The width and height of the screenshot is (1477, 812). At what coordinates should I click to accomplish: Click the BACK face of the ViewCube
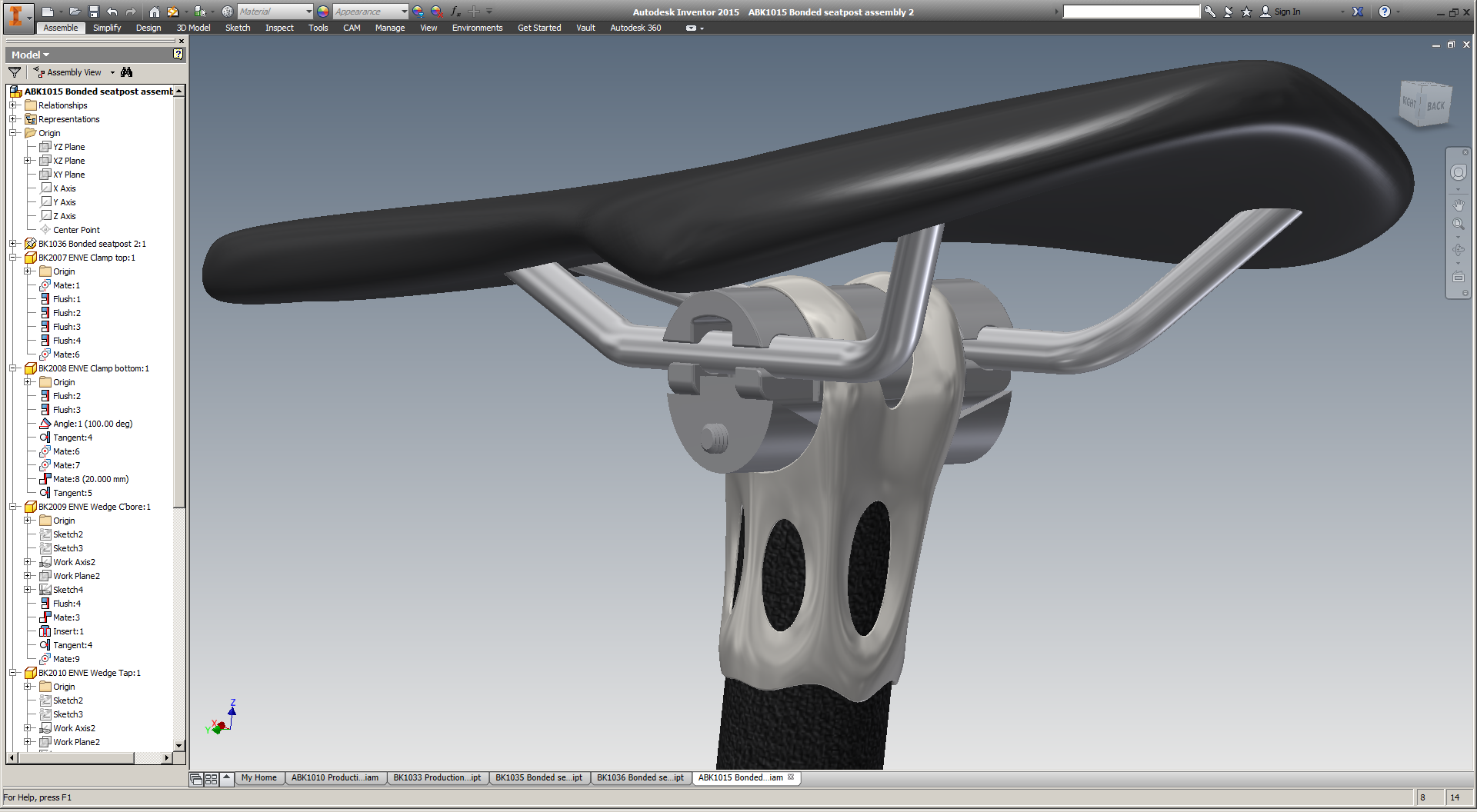click(1435, 106)
